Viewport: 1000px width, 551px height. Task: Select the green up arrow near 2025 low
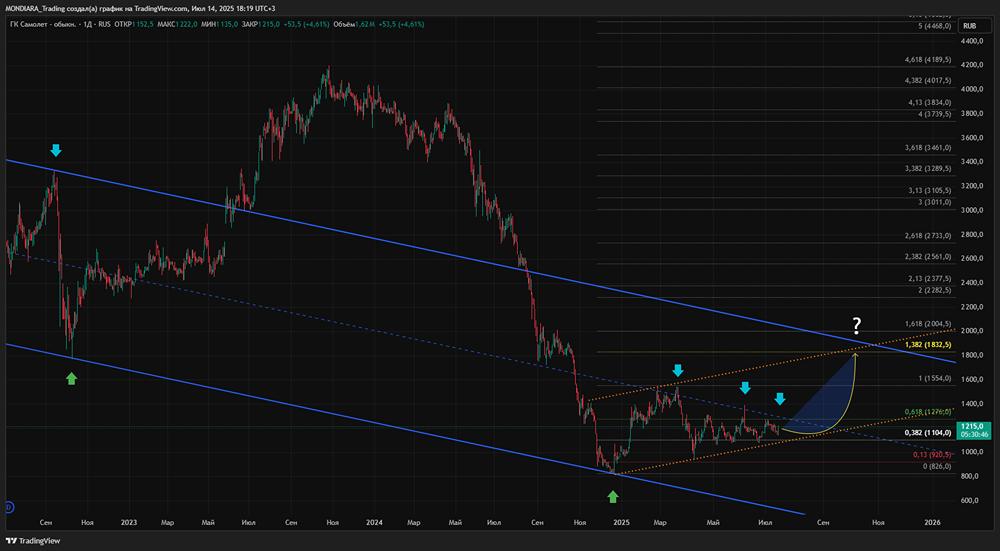pyautogui.click(x=613, y=496)
